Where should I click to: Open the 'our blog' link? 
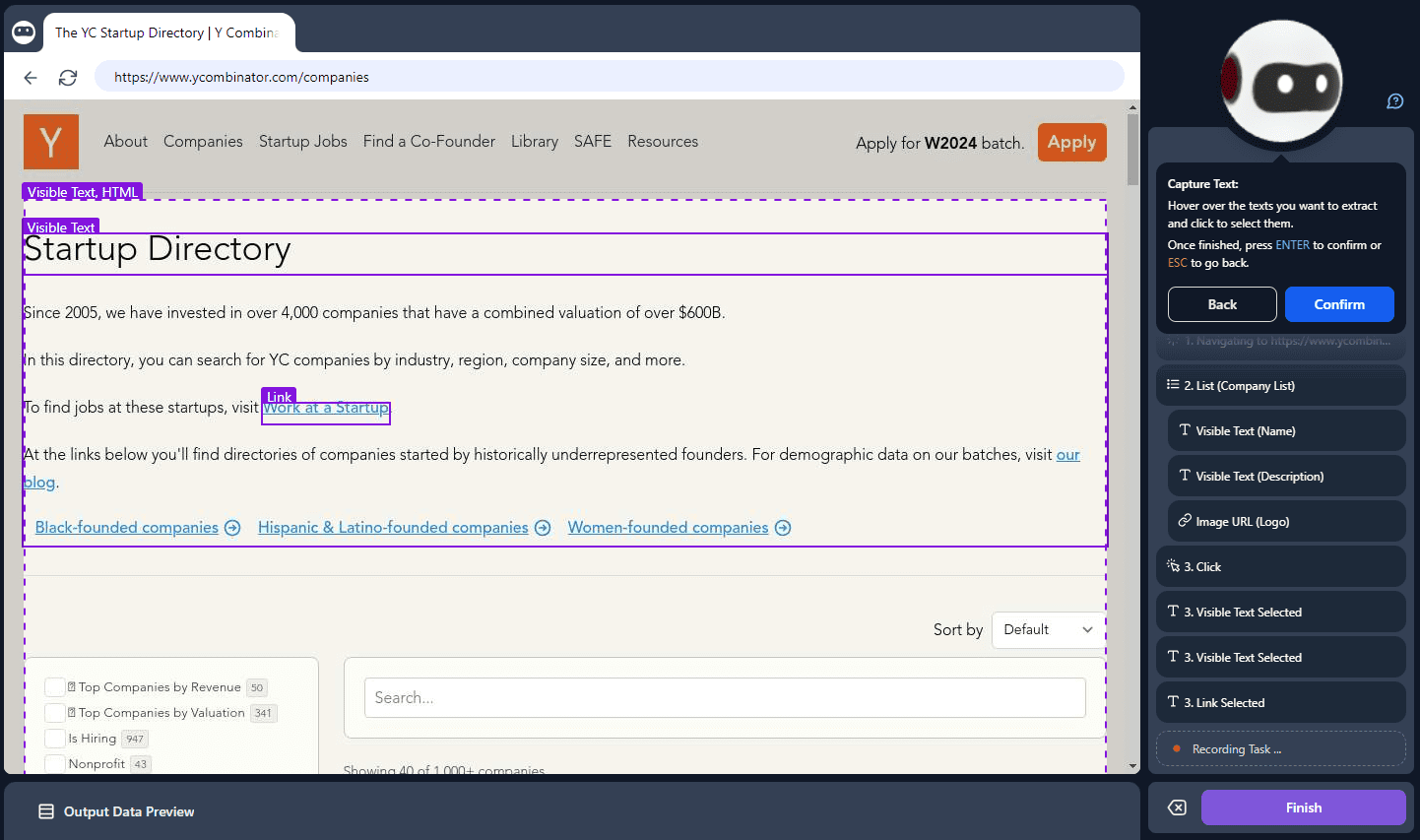coord(1068,455)
